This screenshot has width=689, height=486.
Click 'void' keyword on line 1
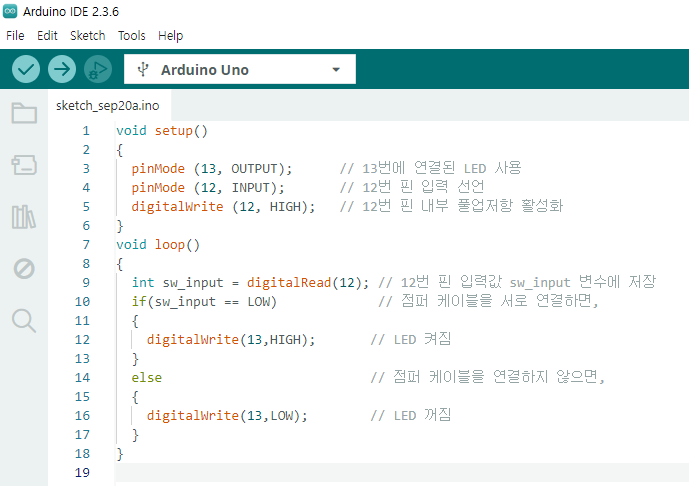[131, 131]
